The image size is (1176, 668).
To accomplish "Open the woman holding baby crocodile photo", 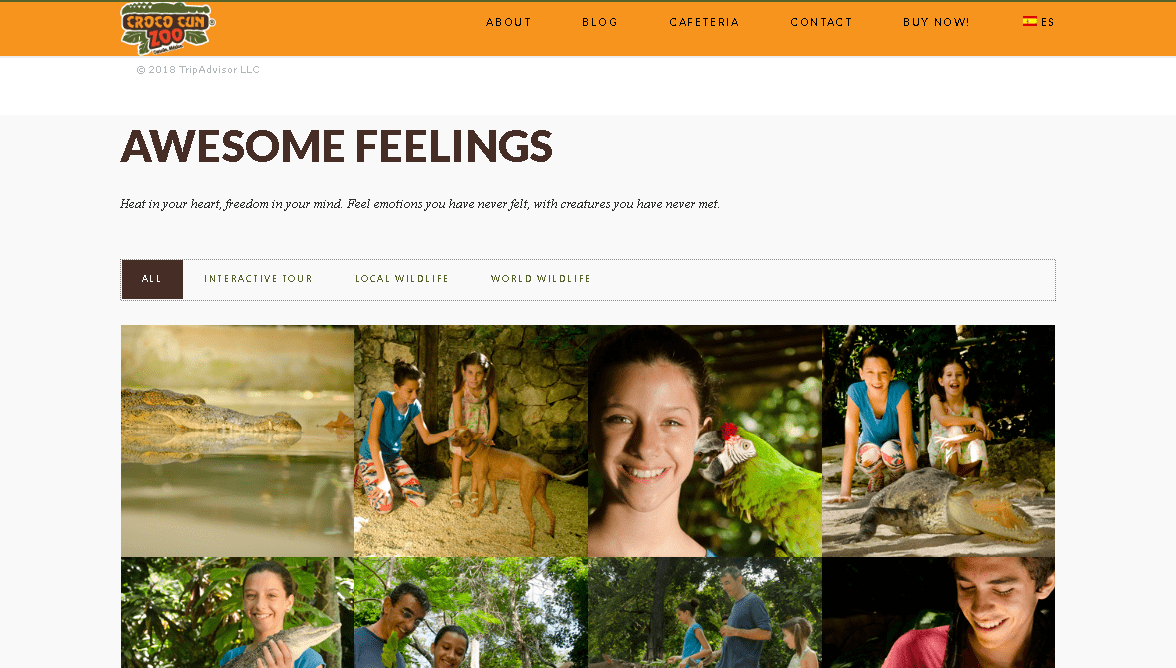I will pos(237,613).
